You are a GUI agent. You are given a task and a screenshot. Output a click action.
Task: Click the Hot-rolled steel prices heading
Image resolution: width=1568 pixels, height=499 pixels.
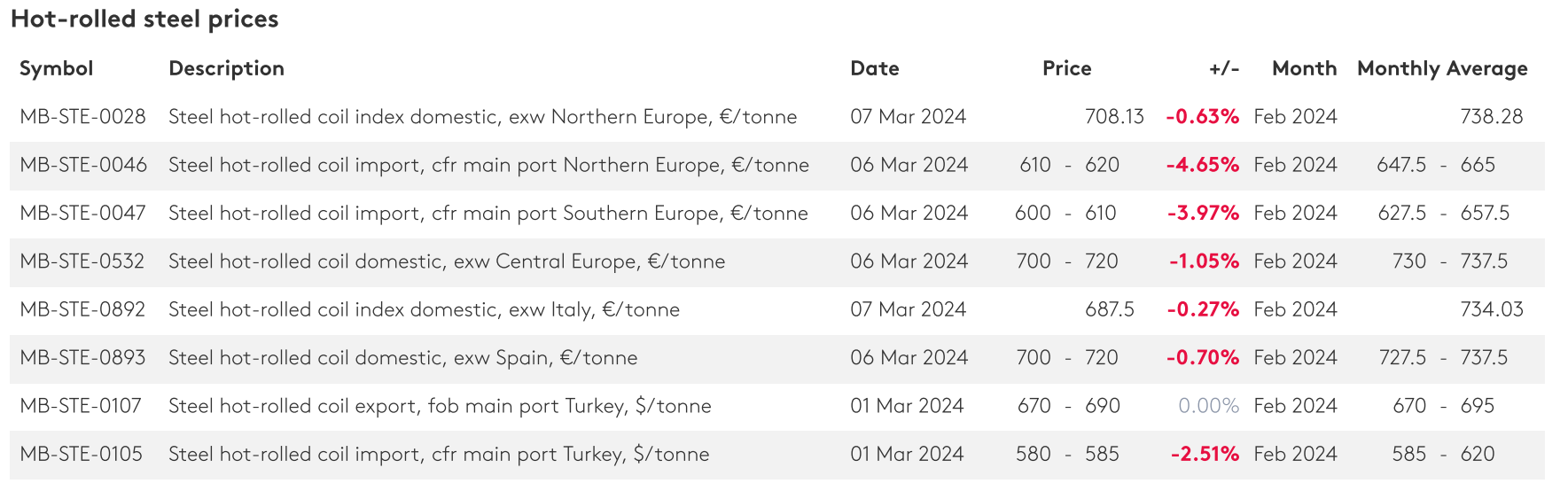(x=144, y=19)
